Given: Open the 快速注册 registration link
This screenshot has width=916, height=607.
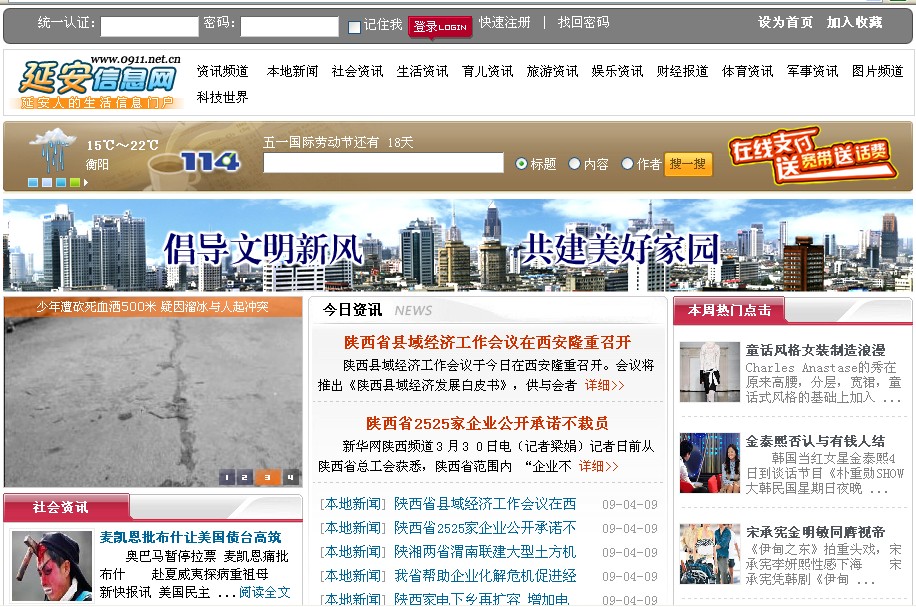Looking at the screenshot, I should click(x=505, y=22).
